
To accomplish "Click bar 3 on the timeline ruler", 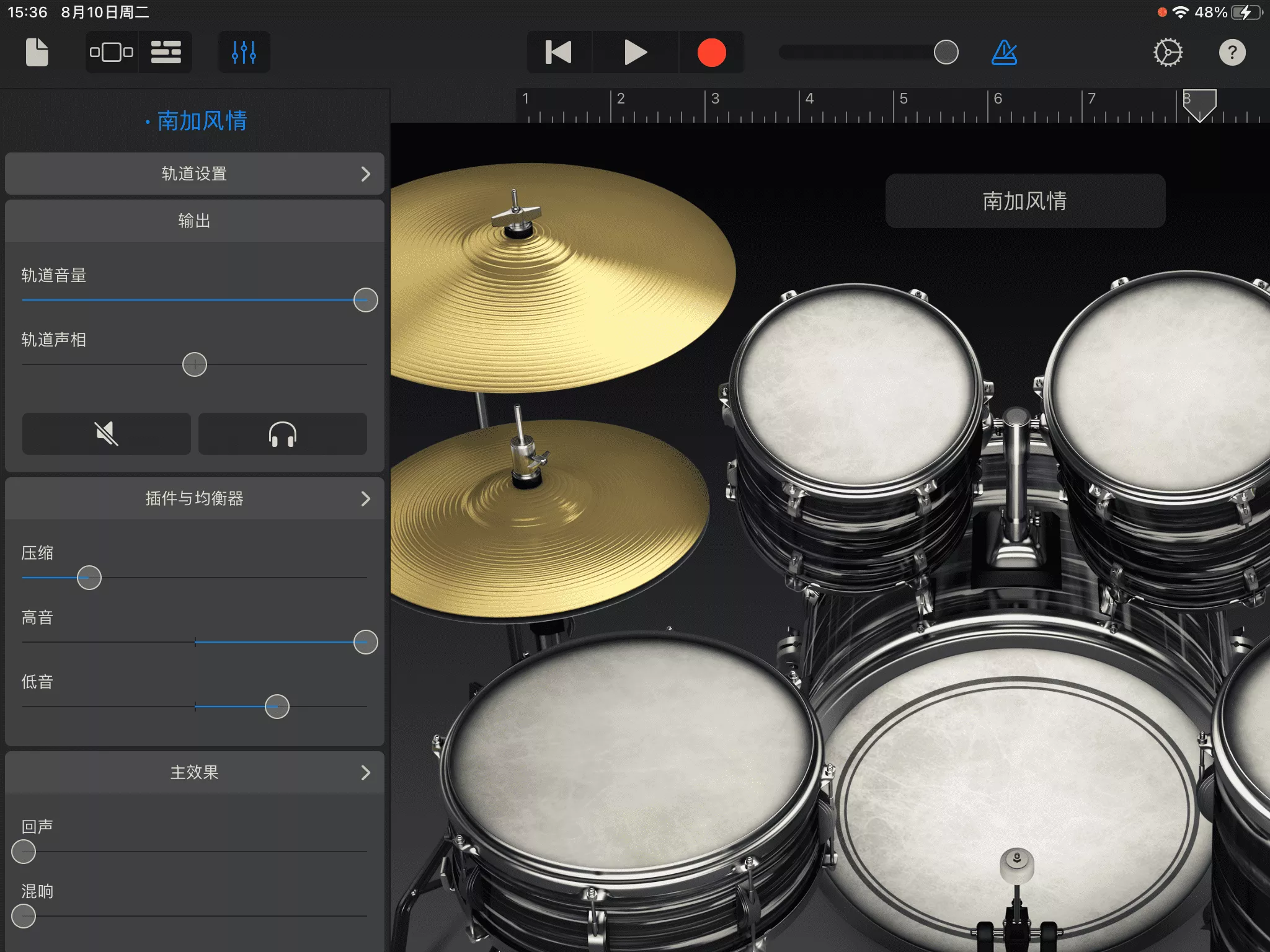I will [715, 99].
